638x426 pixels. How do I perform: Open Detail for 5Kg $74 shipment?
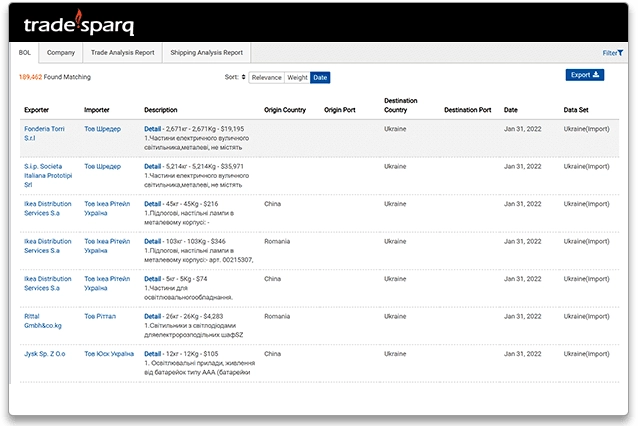coord(153,279)
